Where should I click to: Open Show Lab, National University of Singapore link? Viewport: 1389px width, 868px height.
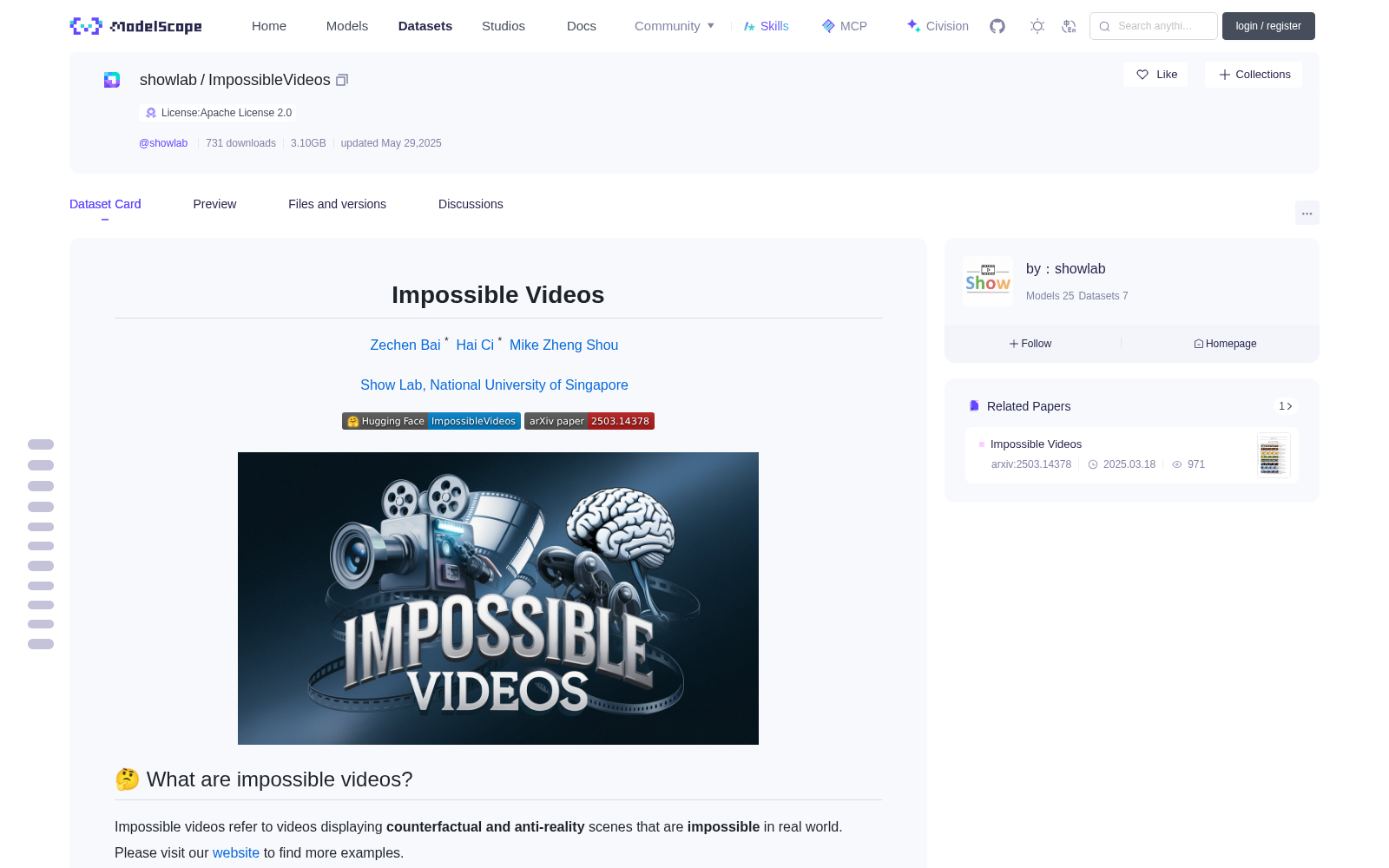[x=494, y=385]
